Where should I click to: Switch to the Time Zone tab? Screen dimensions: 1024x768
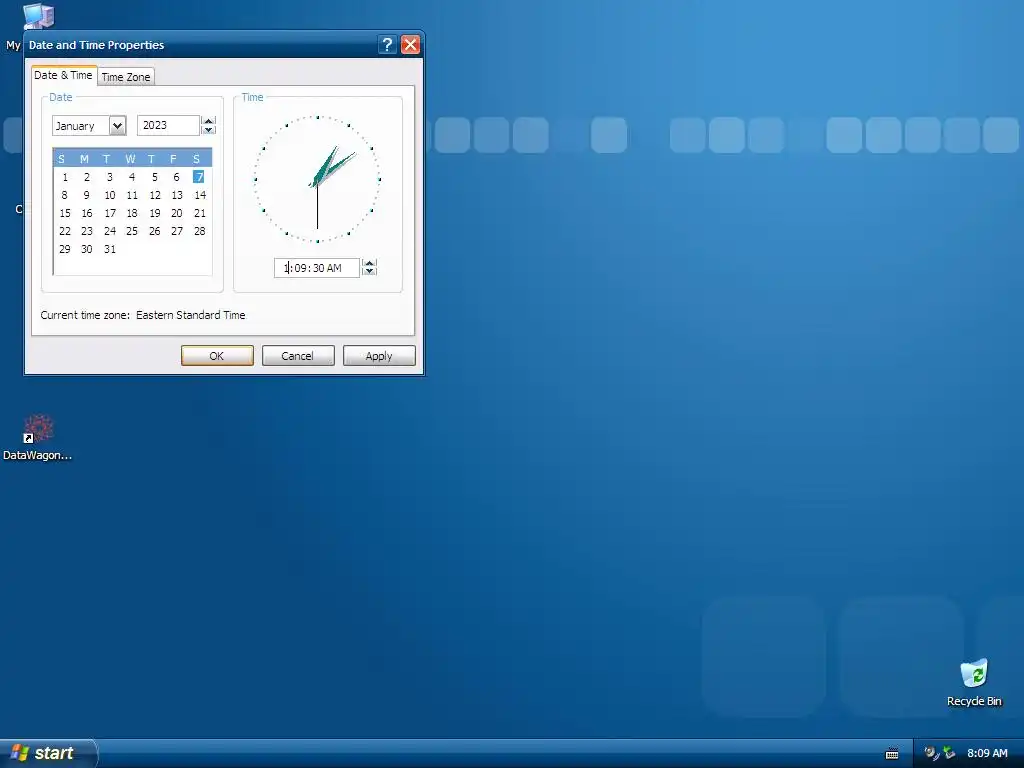126,76
